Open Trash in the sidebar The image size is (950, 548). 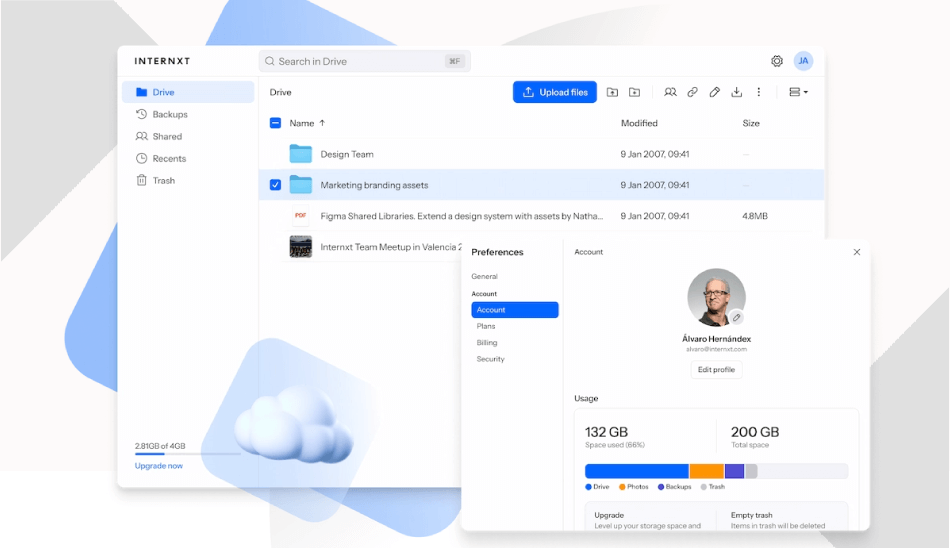tap(188, 181)
